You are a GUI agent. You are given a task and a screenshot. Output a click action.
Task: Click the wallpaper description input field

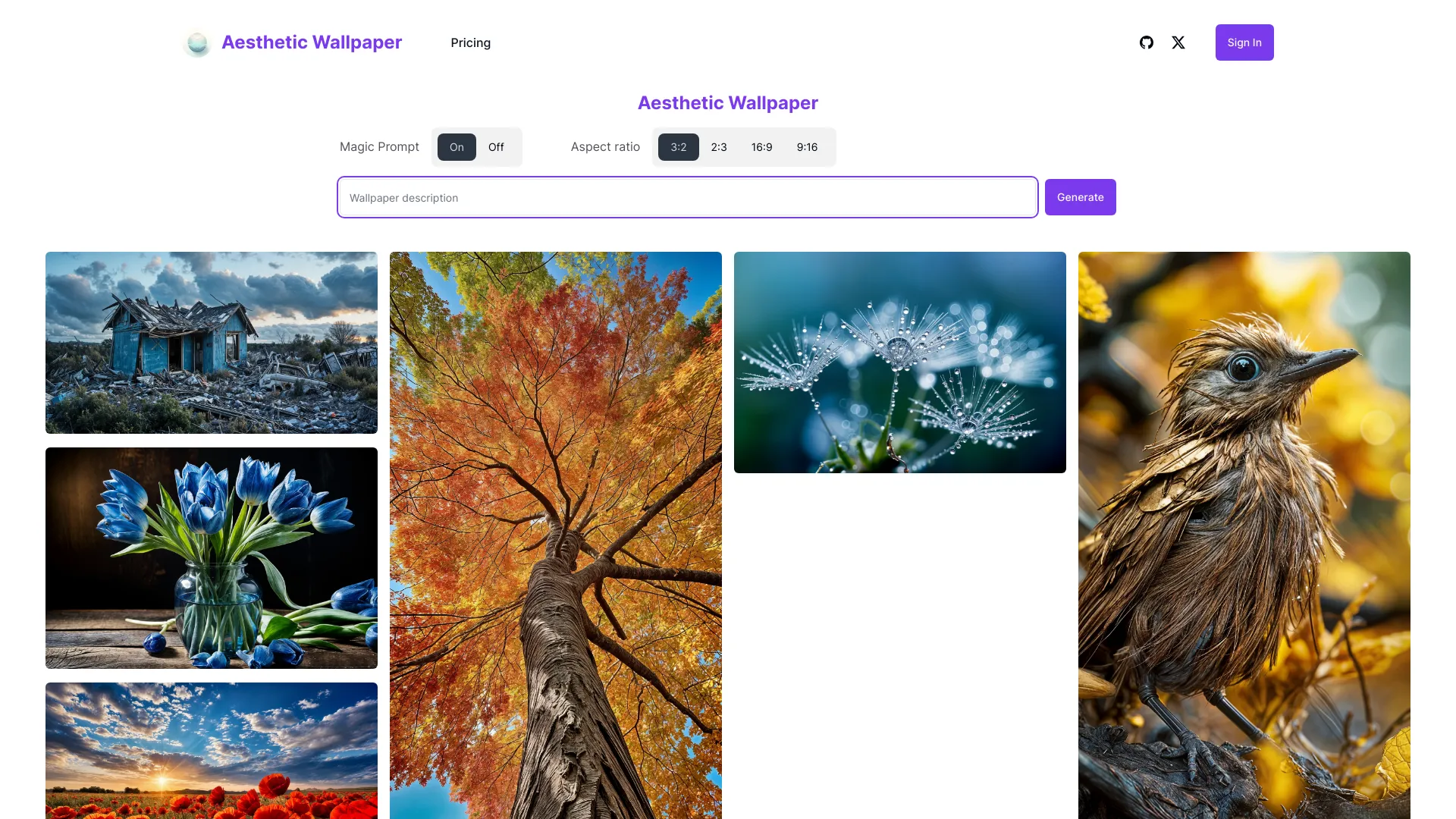[x=687, y=197]
